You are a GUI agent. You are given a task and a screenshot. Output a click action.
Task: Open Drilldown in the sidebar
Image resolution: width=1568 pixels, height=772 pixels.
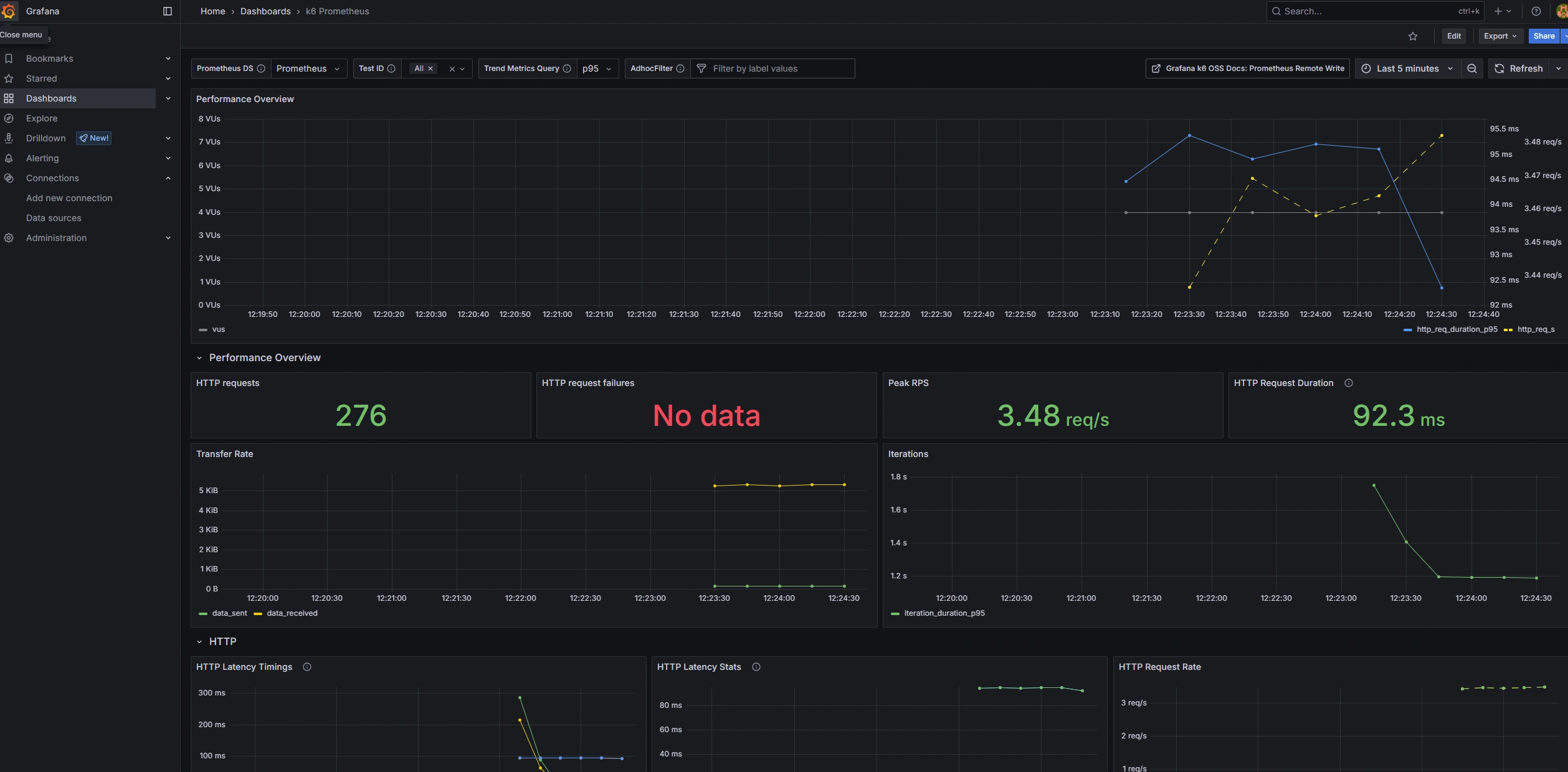pyautogui.click(x=46, y=138)
